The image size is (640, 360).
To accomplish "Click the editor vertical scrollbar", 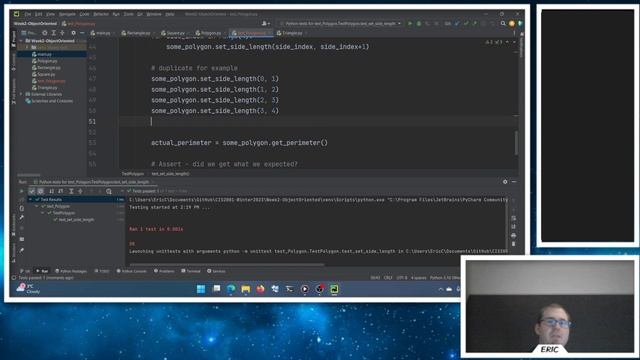I will click(x=516, y=143).
